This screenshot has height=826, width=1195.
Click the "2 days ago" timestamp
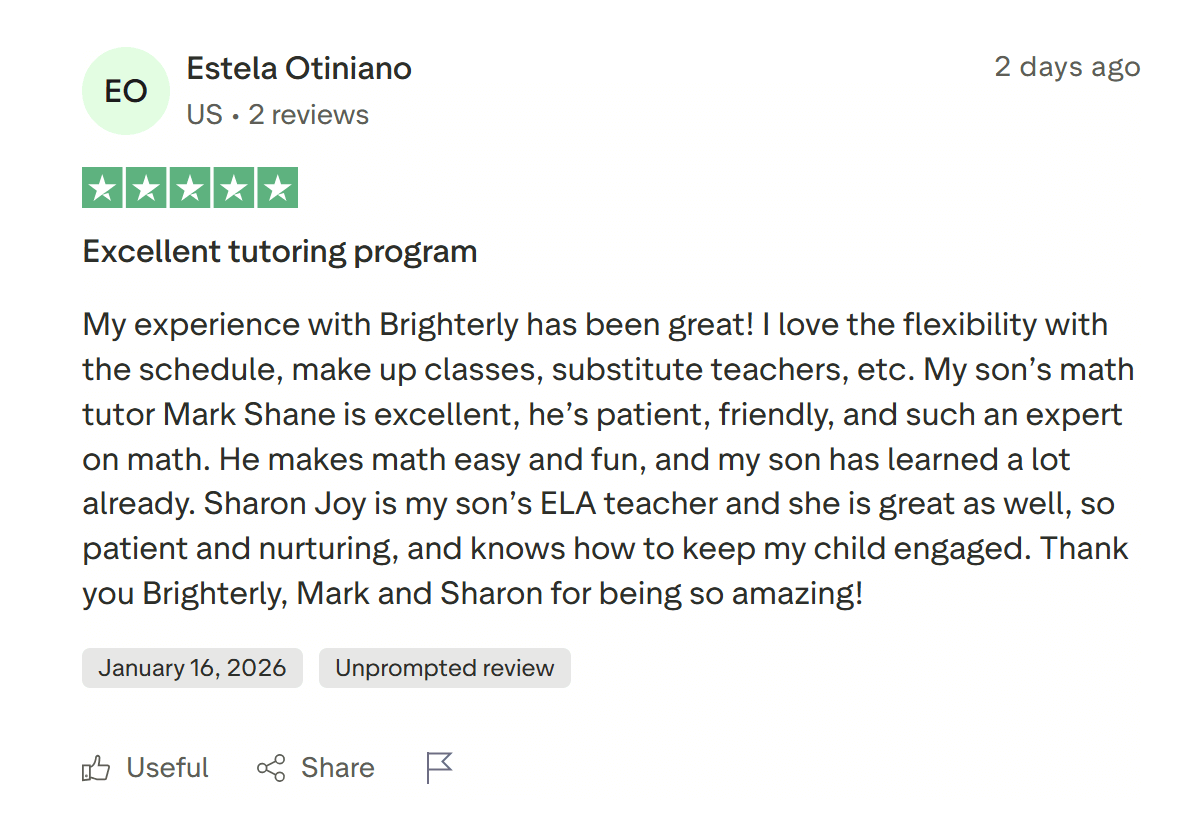[1067, 67]
